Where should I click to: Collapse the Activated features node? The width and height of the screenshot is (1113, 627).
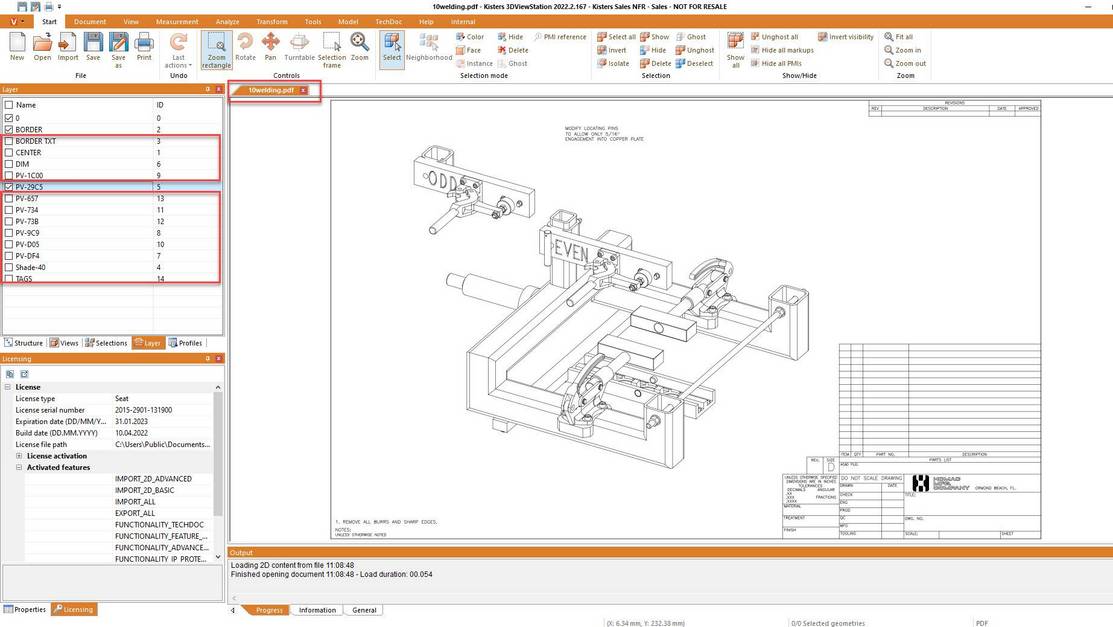(x=19, y=467)
